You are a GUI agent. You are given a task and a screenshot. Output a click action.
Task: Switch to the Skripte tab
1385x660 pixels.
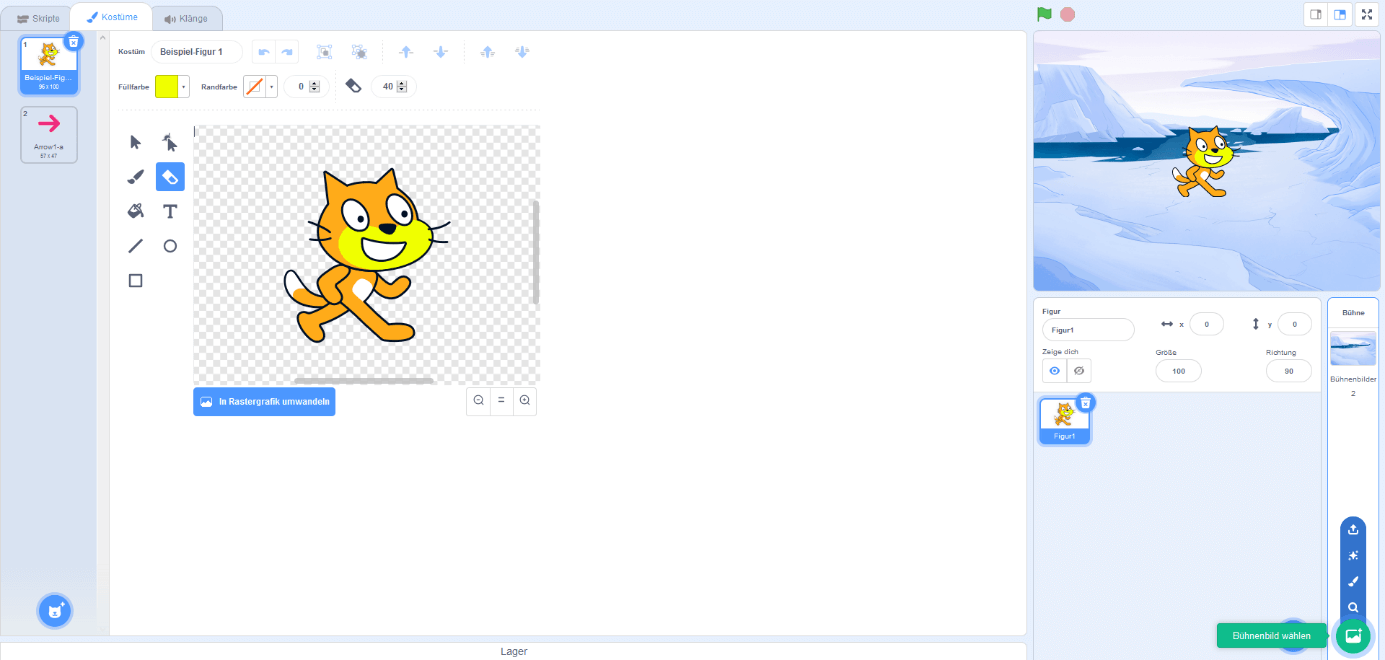(36, 16)
